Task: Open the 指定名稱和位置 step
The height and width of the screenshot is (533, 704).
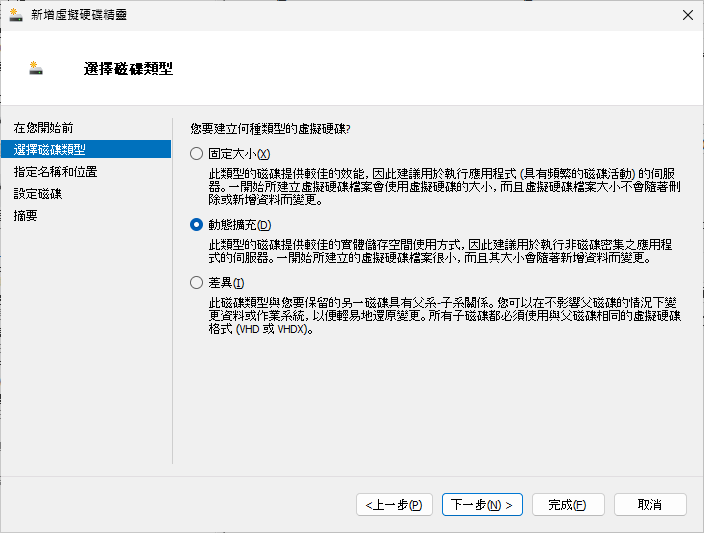Action: (x=55, y=172)
